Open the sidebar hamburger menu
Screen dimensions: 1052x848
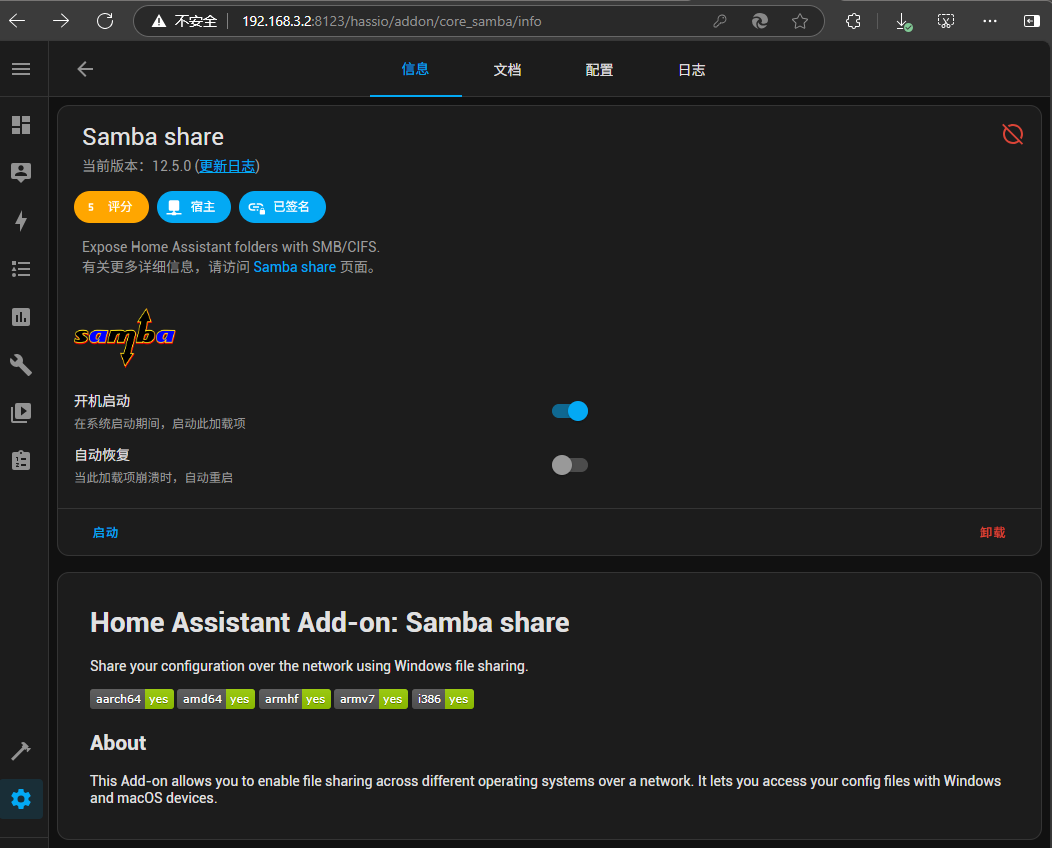coord(21,69)
